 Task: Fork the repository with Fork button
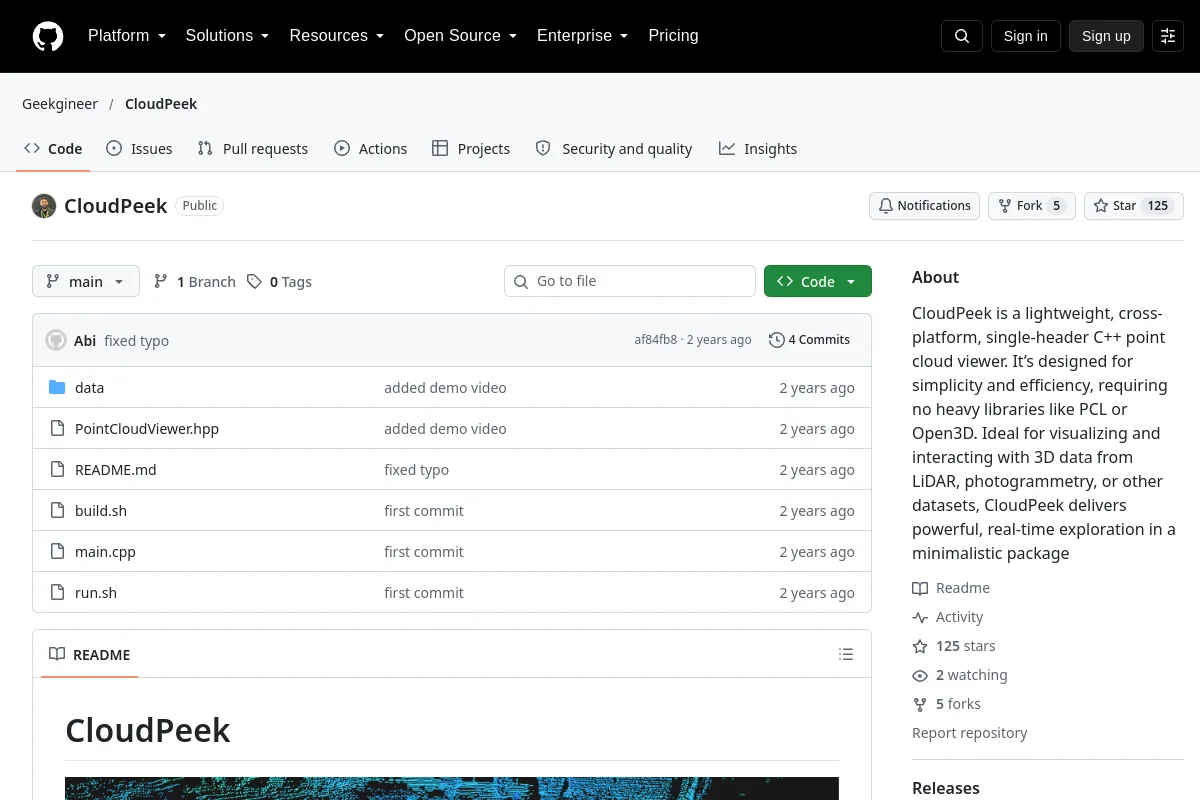[1032, 206]
